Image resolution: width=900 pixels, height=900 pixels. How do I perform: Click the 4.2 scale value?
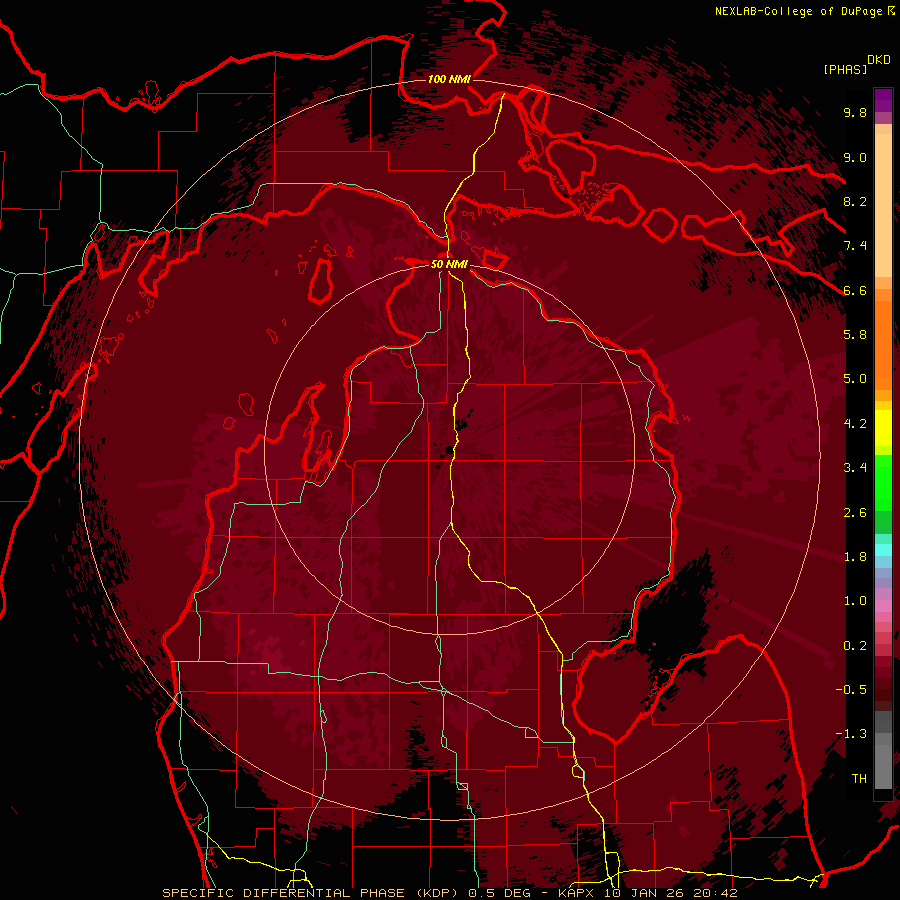[855, 424]
